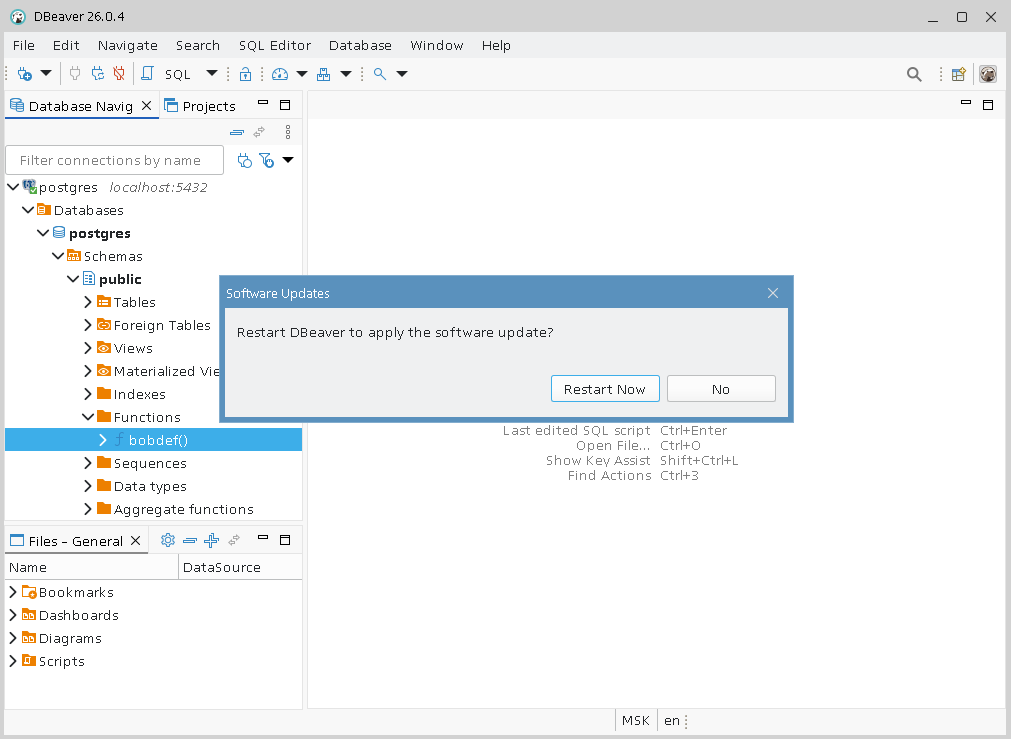Image resolution: width=1011 pixels, height=739 pixels.
Task: Collapse the postgres localhost connection node
Action: (x=13, y=187)
